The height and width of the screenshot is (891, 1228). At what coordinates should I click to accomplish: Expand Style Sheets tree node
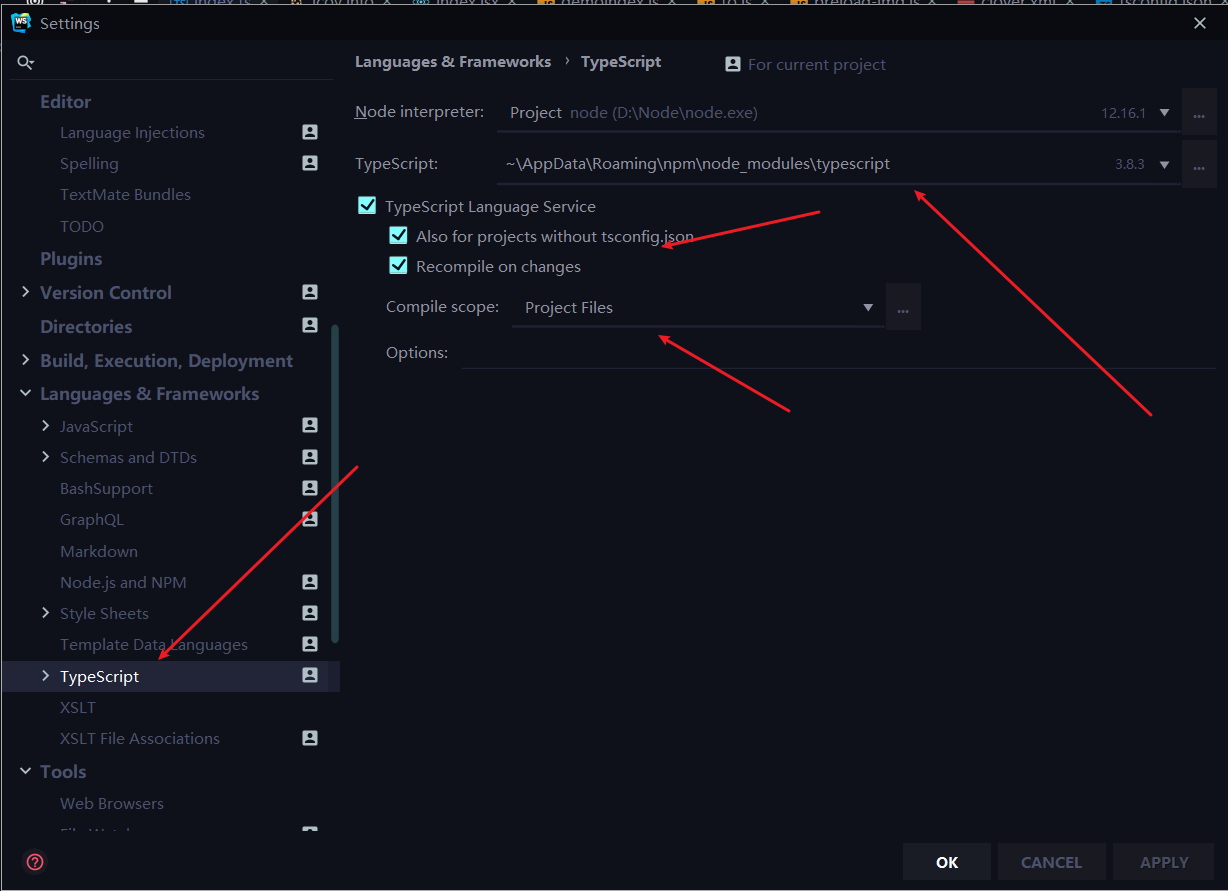click(x=46, y=613)
